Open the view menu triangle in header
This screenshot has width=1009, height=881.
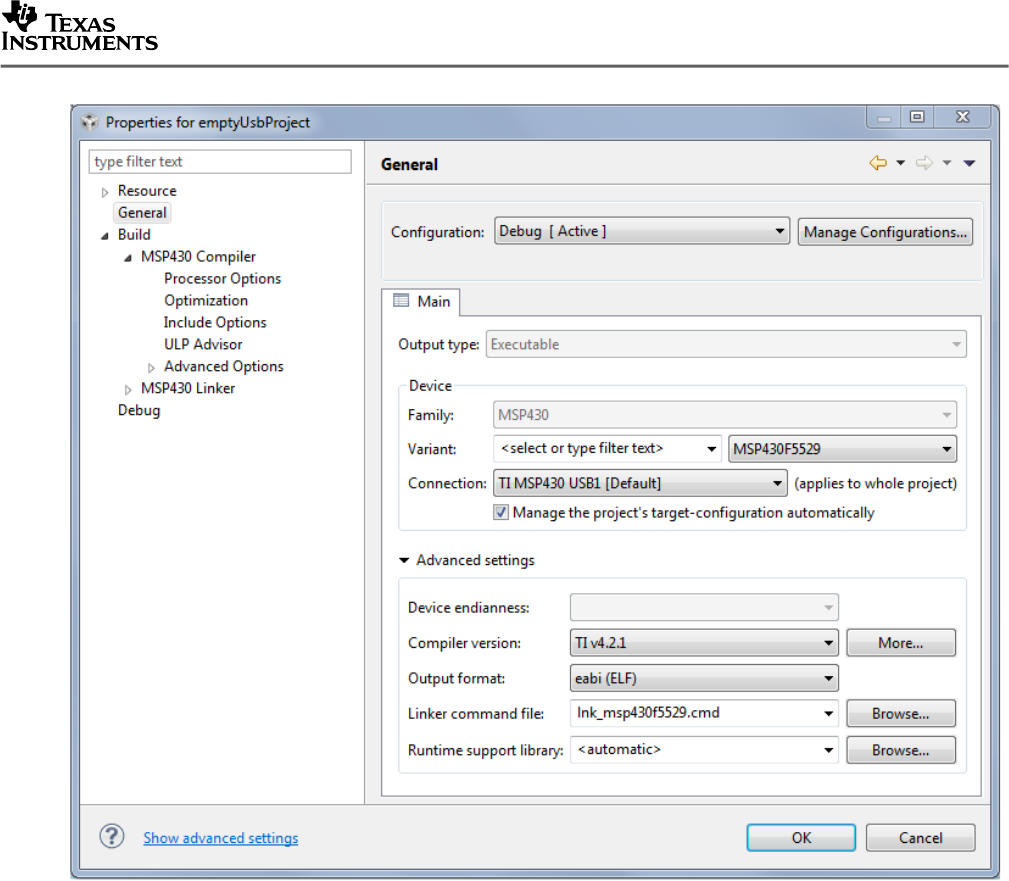tap(969, 164)
